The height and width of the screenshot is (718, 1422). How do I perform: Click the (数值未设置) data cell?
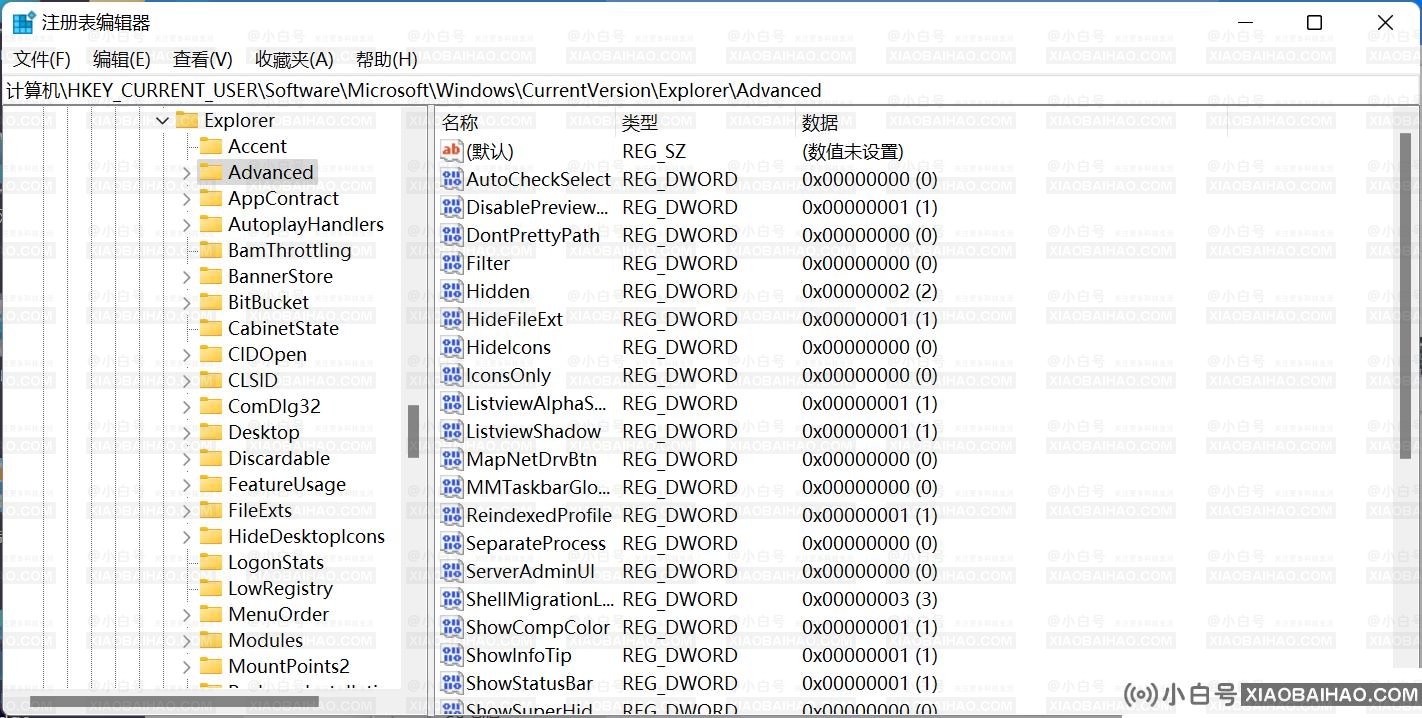853,151
